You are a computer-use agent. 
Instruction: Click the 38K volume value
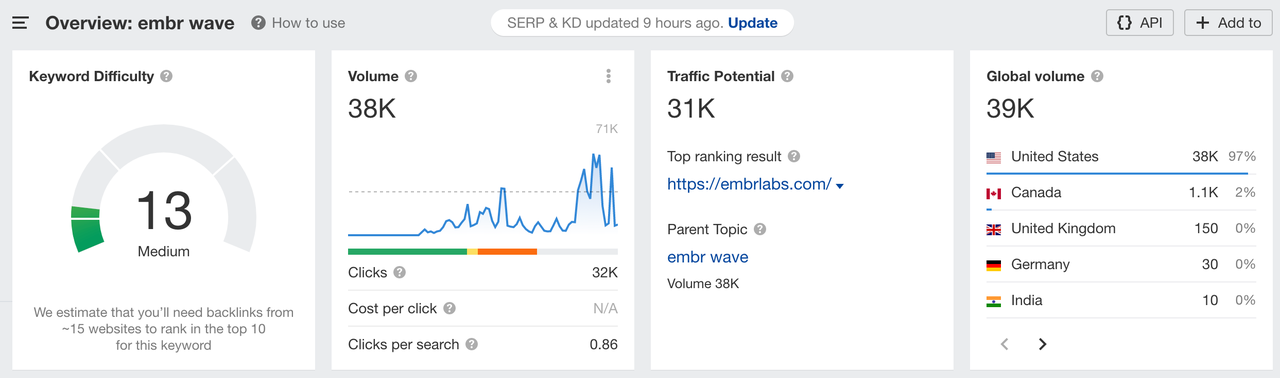[x=372, y=108]
